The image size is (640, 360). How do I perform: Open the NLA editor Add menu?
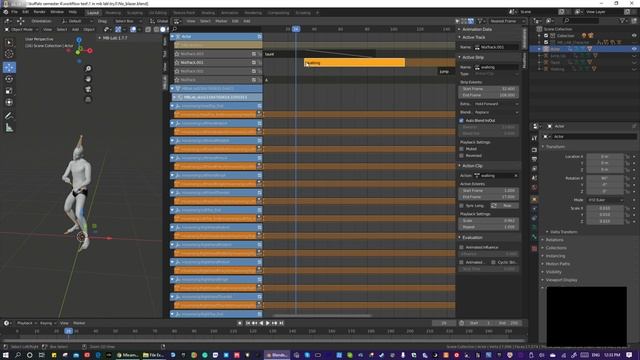tap(247, 21)
